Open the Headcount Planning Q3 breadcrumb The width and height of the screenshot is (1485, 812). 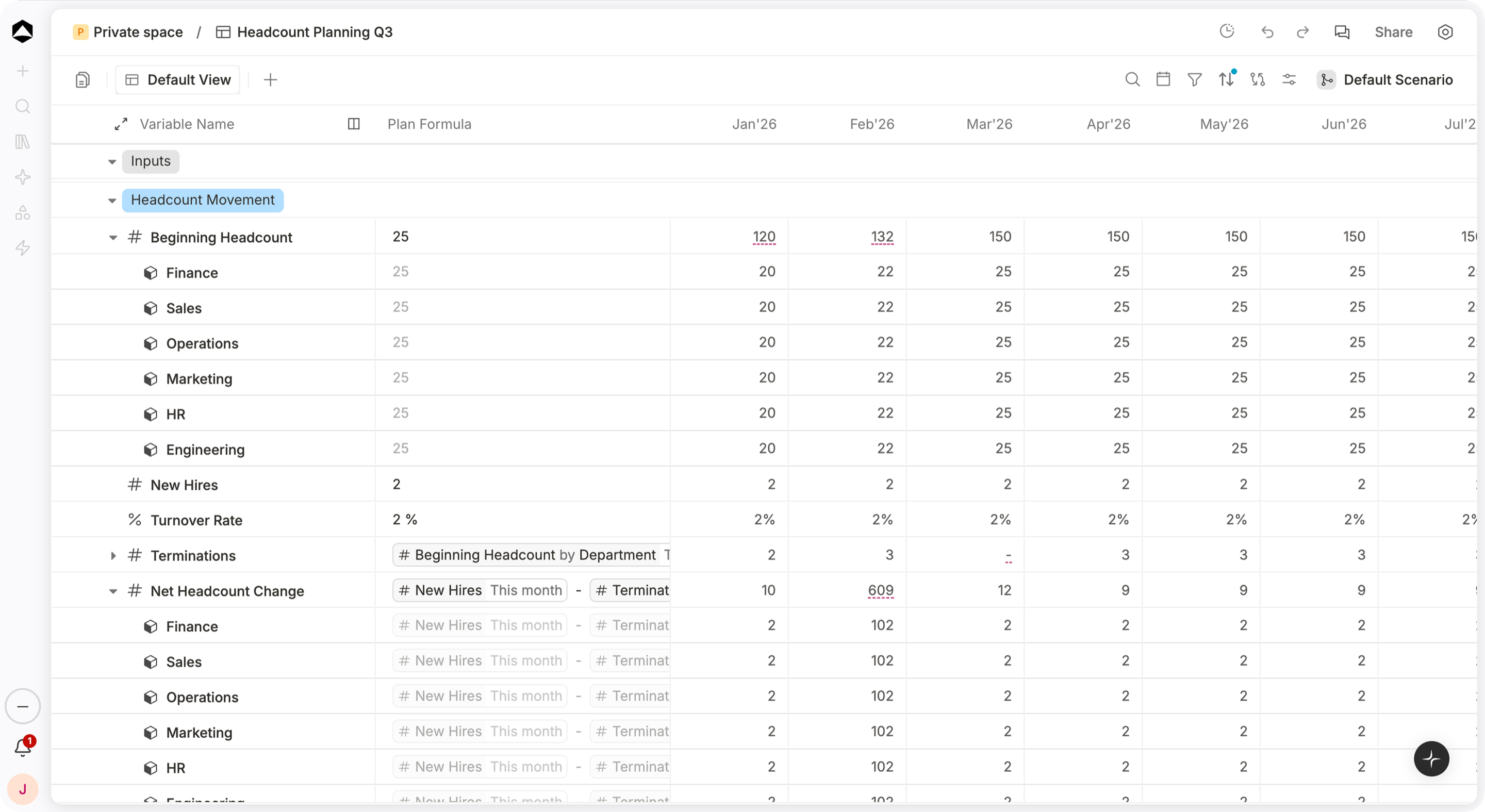(304, 32)
